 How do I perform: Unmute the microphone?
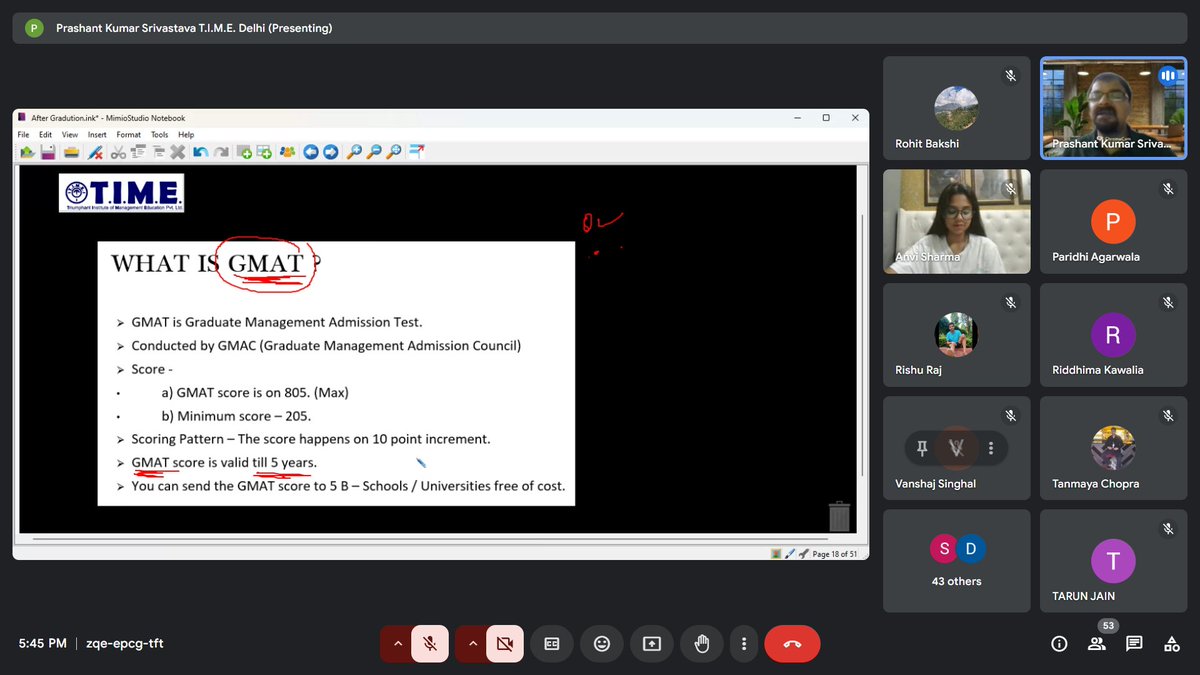(430, 644)
